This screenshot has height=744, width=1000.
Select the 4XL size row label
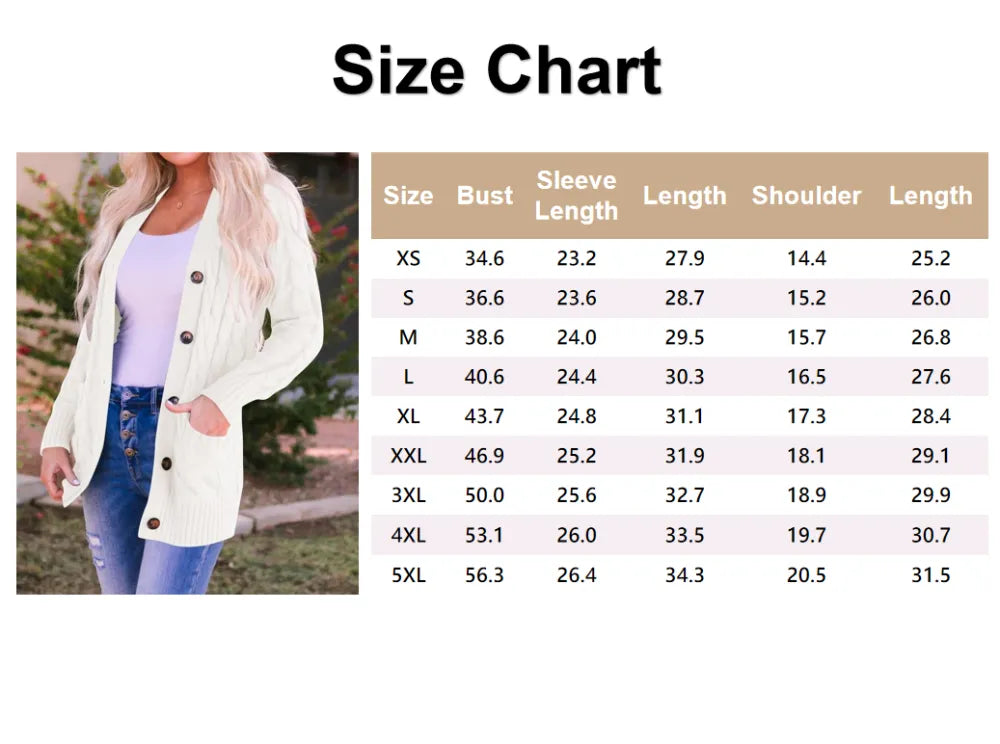point(408,535)
